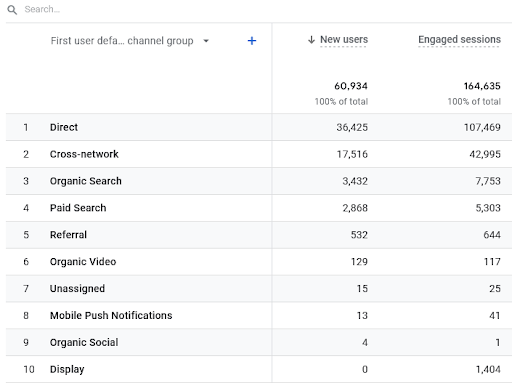Click total New users value 60,934
Screen dimensions: 512x391
coord(351,86)
